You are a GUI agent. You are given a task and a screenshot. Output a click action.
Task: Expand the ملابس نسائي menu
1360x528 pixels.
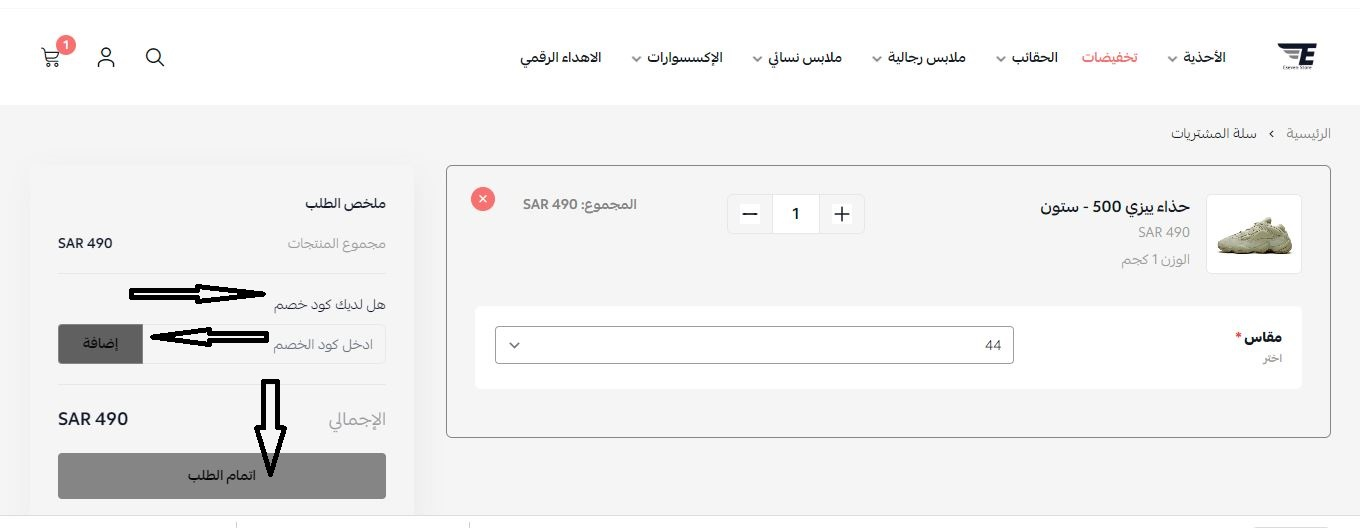796,58
